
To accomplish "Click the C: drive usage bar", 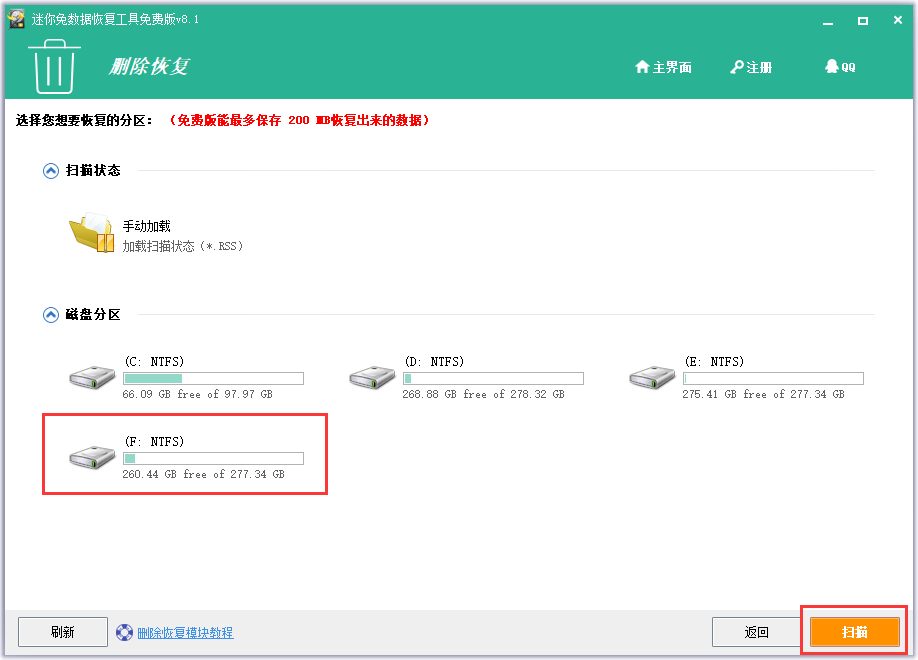I will 214,378.
